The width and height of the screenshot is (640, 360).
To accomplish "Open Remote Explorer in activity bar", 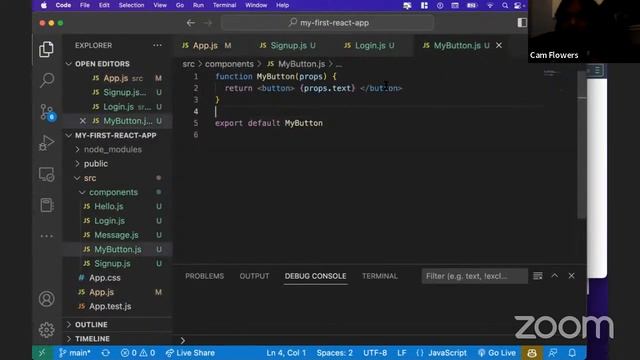I will click(47, 174).
